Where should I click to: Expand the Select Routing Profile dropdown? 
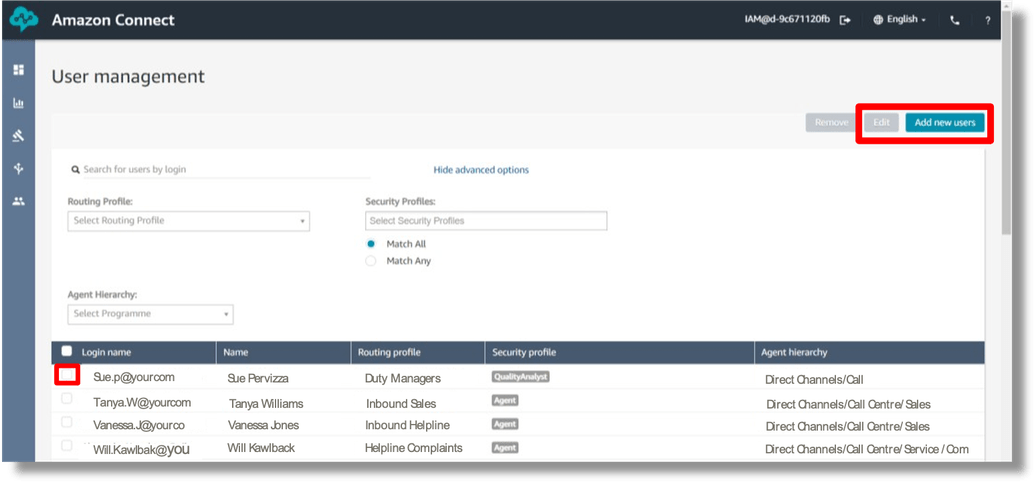point(188,221)
